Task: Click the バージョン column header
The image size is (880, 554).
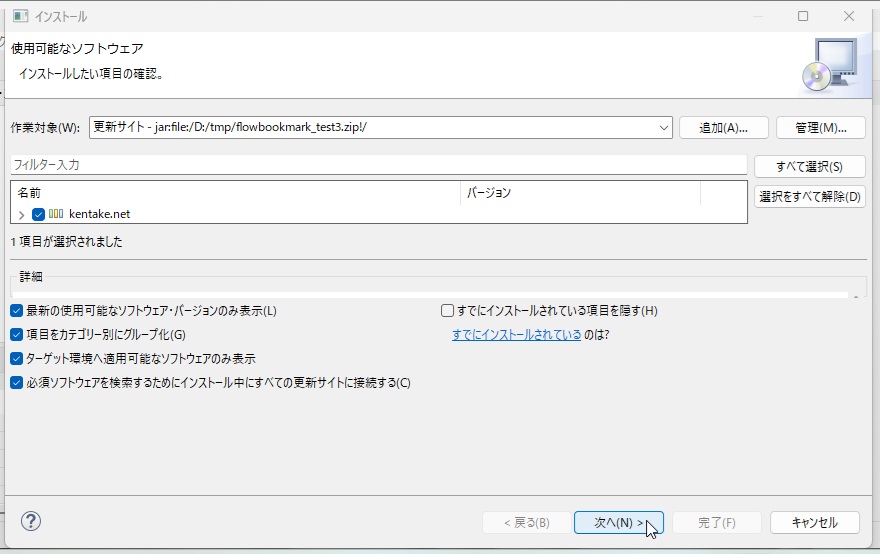Action: [580, 192]
